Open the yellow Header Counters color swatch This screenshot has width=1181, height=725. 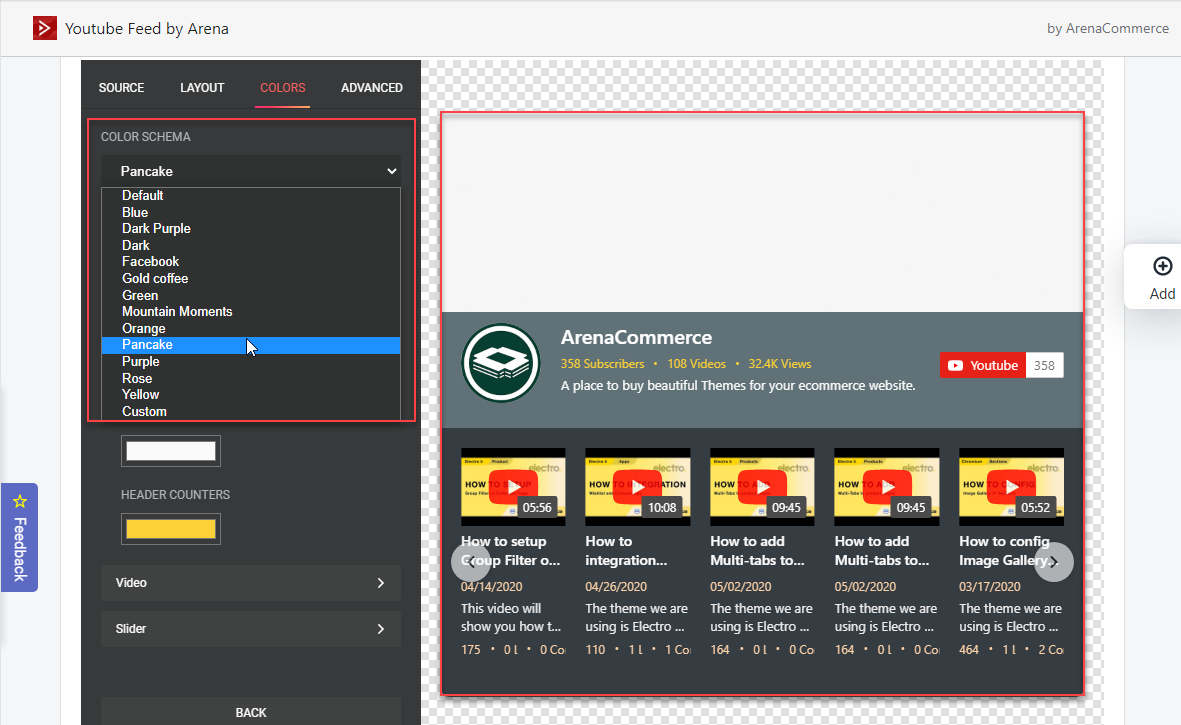click(x=171, y=529)
